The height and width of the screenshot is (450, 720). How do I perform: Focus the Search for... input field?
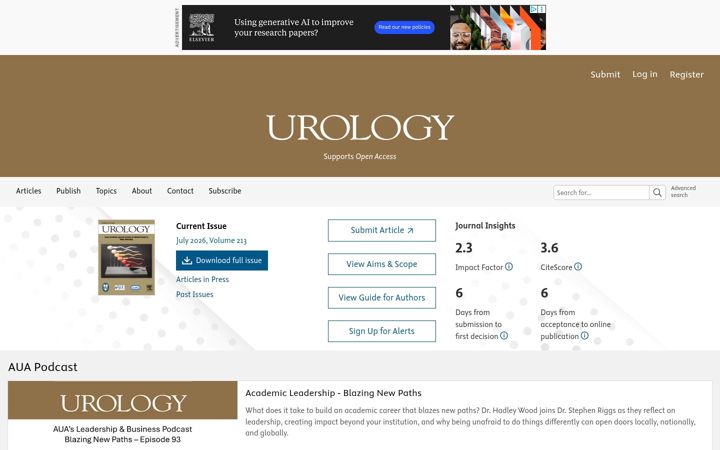pos(601,192)
